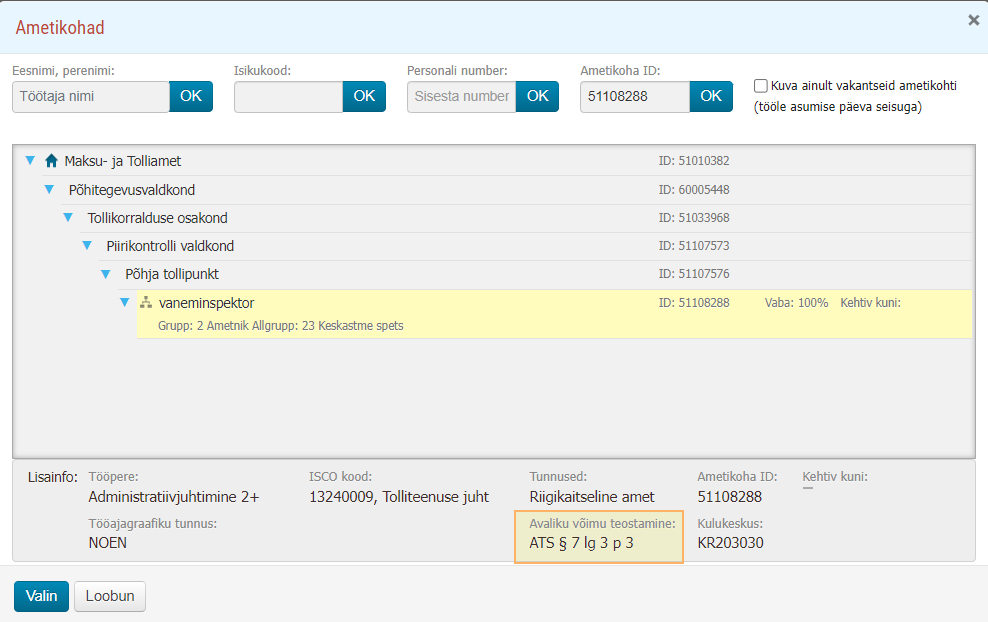Close the Ametikohad dialog
Screen dimensions: 988x622
tap(974, 20)
